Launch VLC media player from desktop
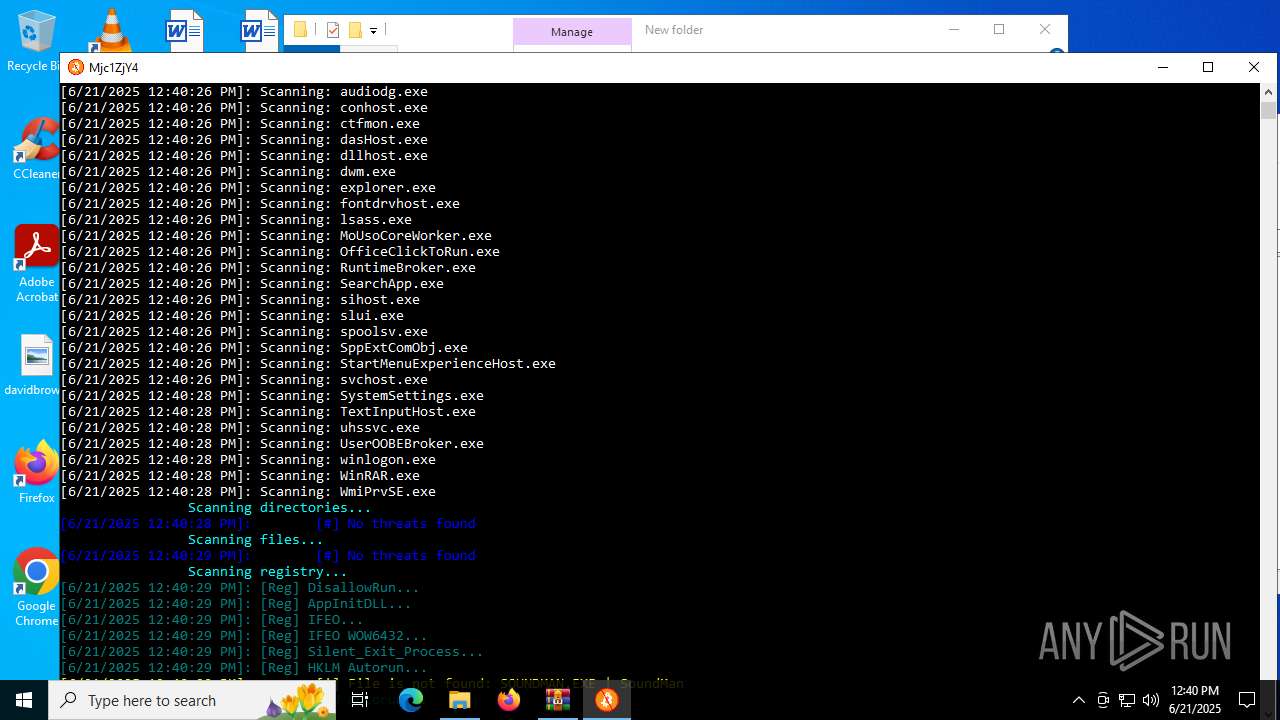Screen dimensions: 1280x720 pos(110,30)
